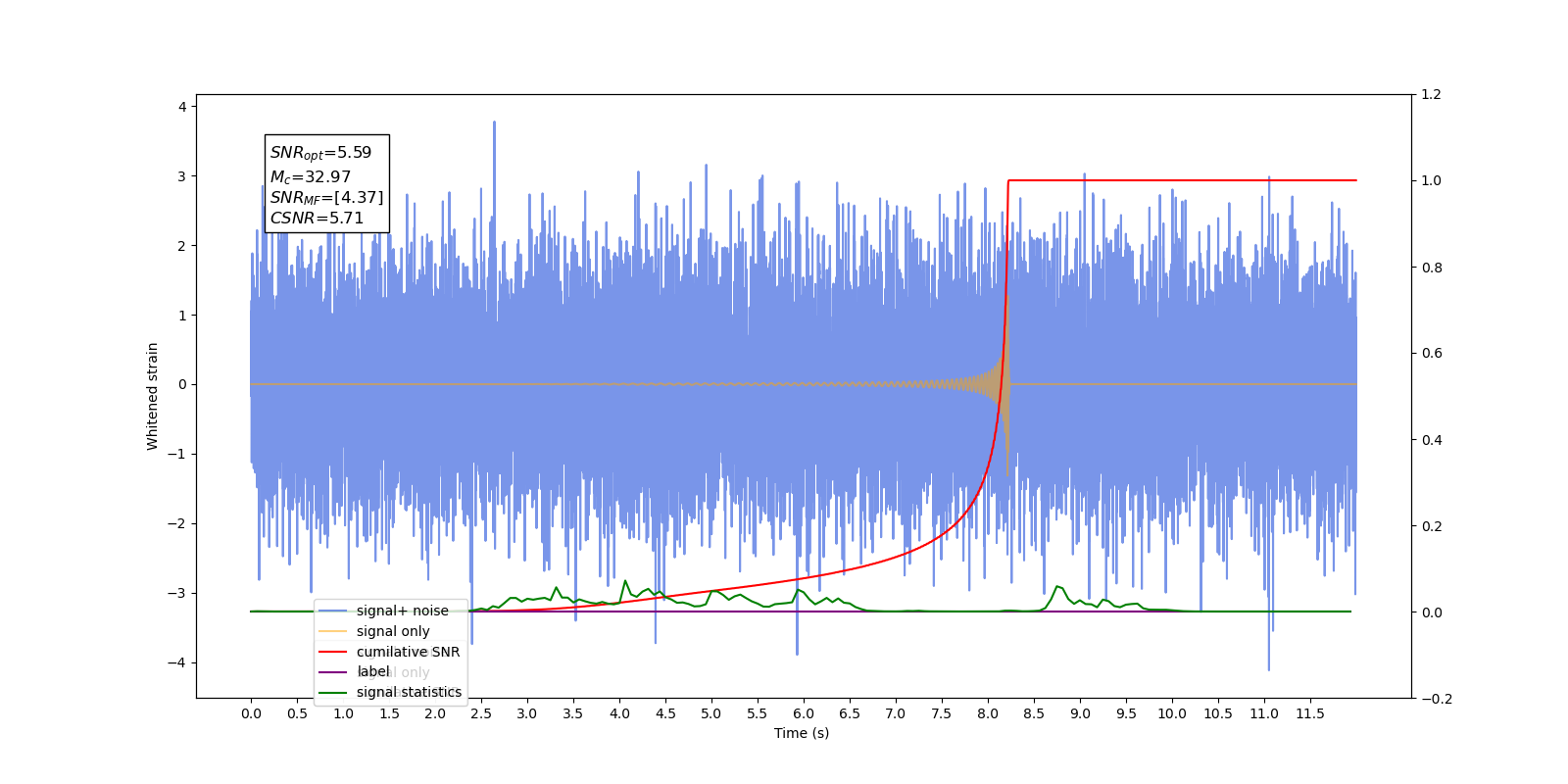Click the 8.0 tick on the time axis
This screenshot has width=1568, height=784.
tap(988, 713)
